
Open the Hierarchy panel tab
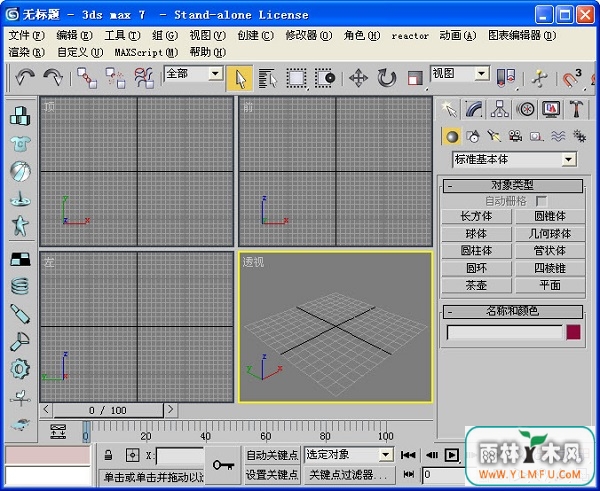pos(500,109)
